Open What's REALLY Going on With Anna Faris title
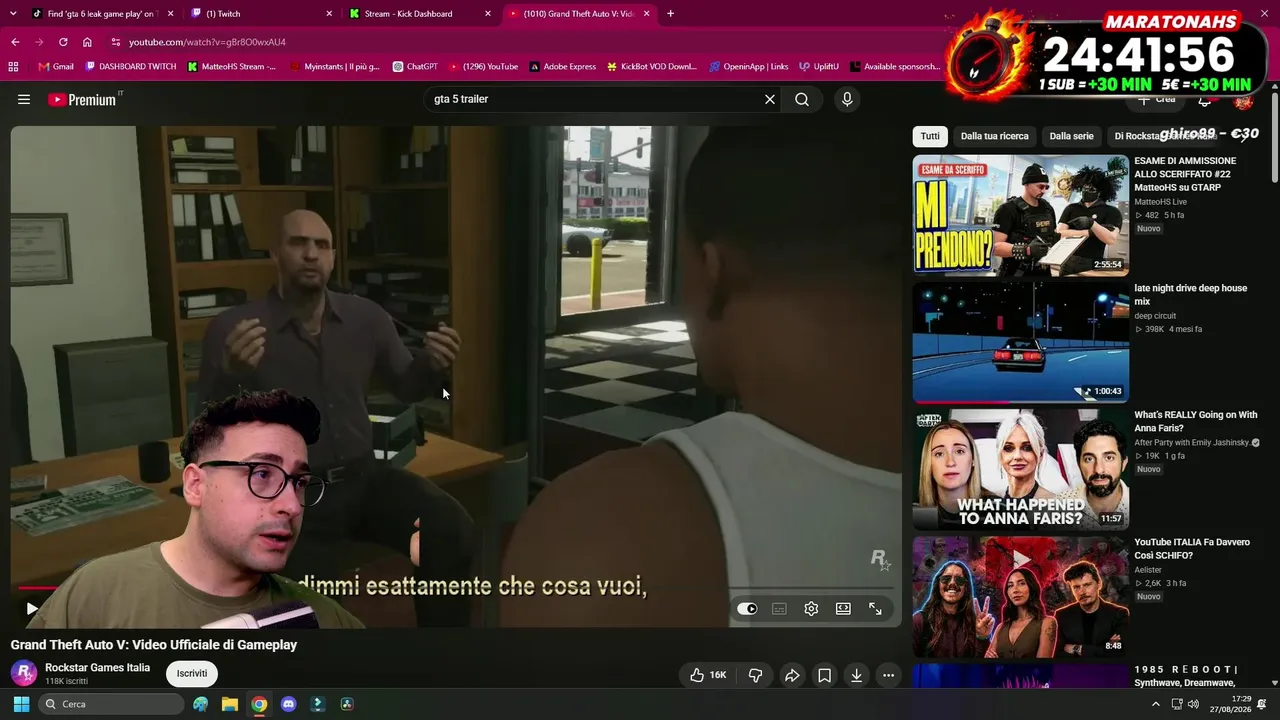1280x720 pixels. point(1195,421)
